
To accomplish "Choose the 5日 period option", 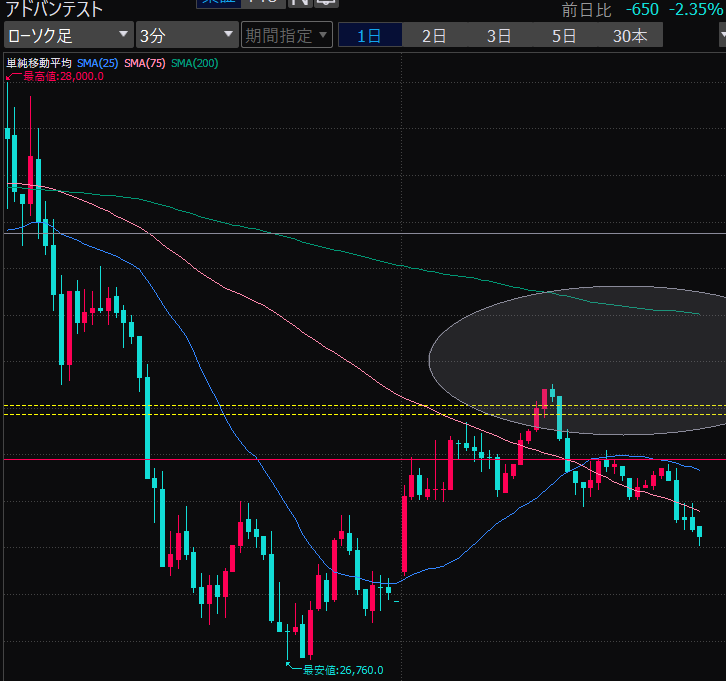I will [564, 36].
